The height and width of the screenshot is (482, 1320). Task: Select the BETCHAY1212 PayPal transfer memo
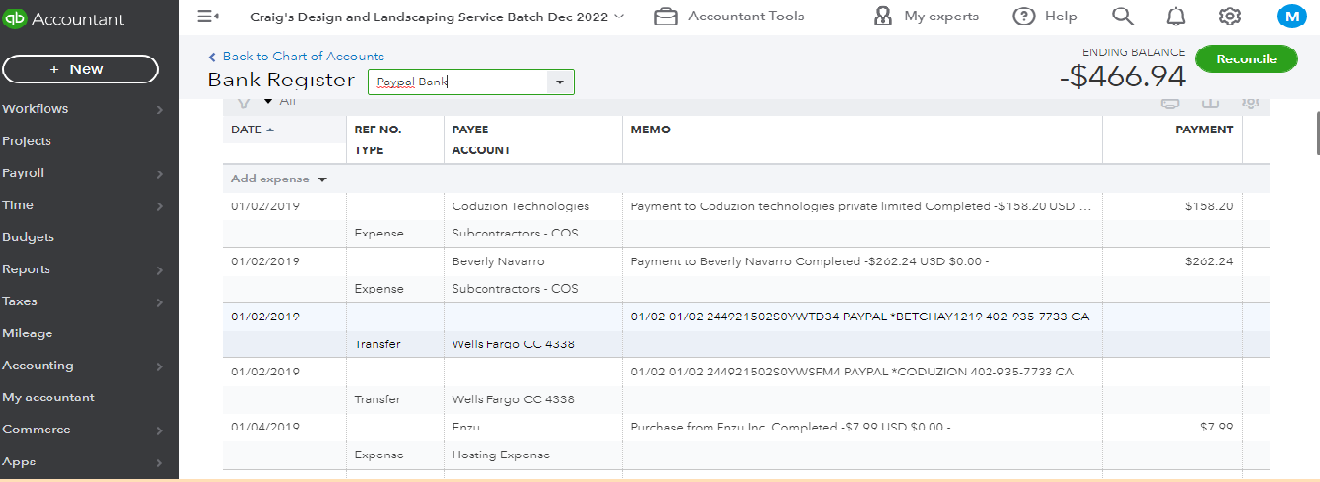click(x=860, y=317)
